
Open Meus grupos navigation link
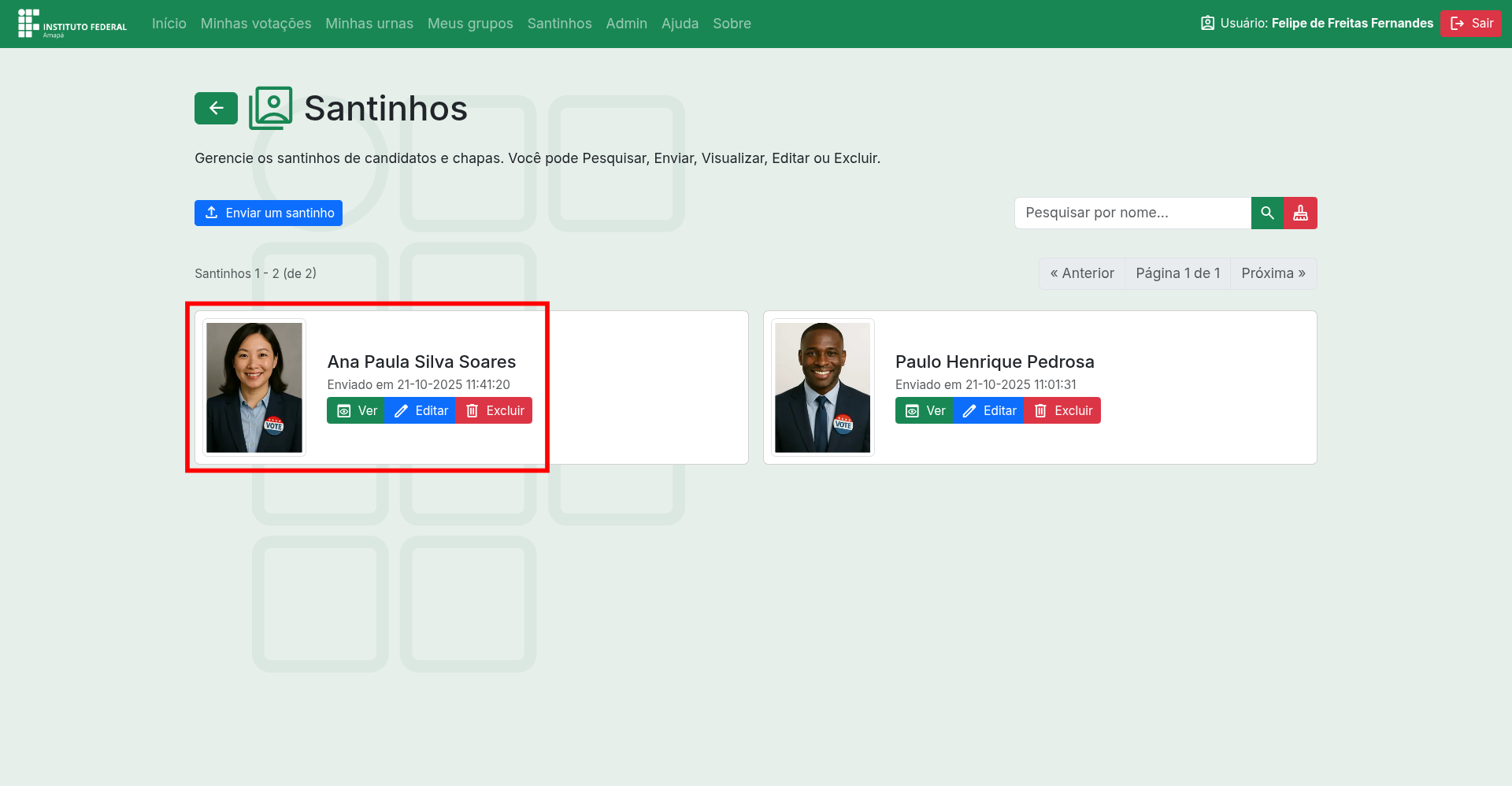pos(470,24)
